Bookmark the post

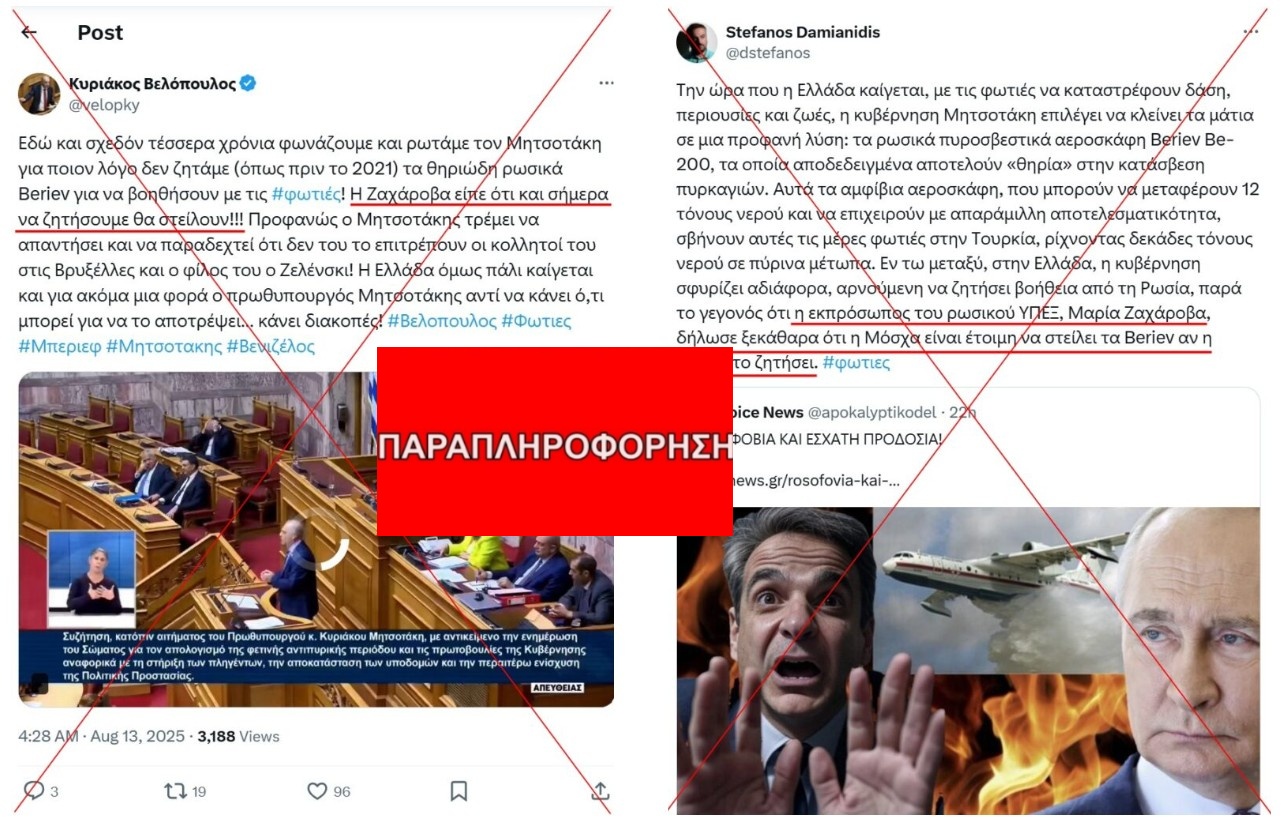[x=458, y=791]
